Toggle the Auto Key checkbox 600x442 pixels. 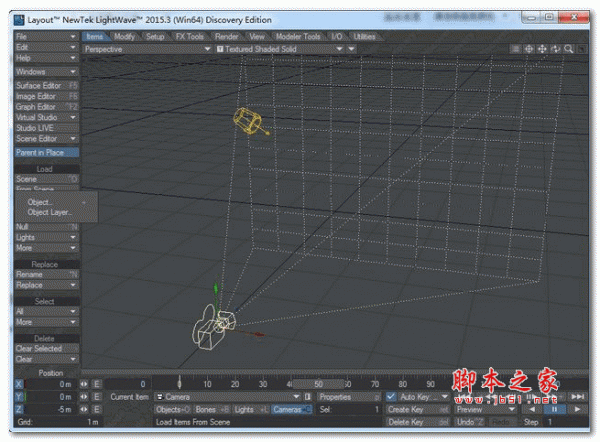[391, 397]
